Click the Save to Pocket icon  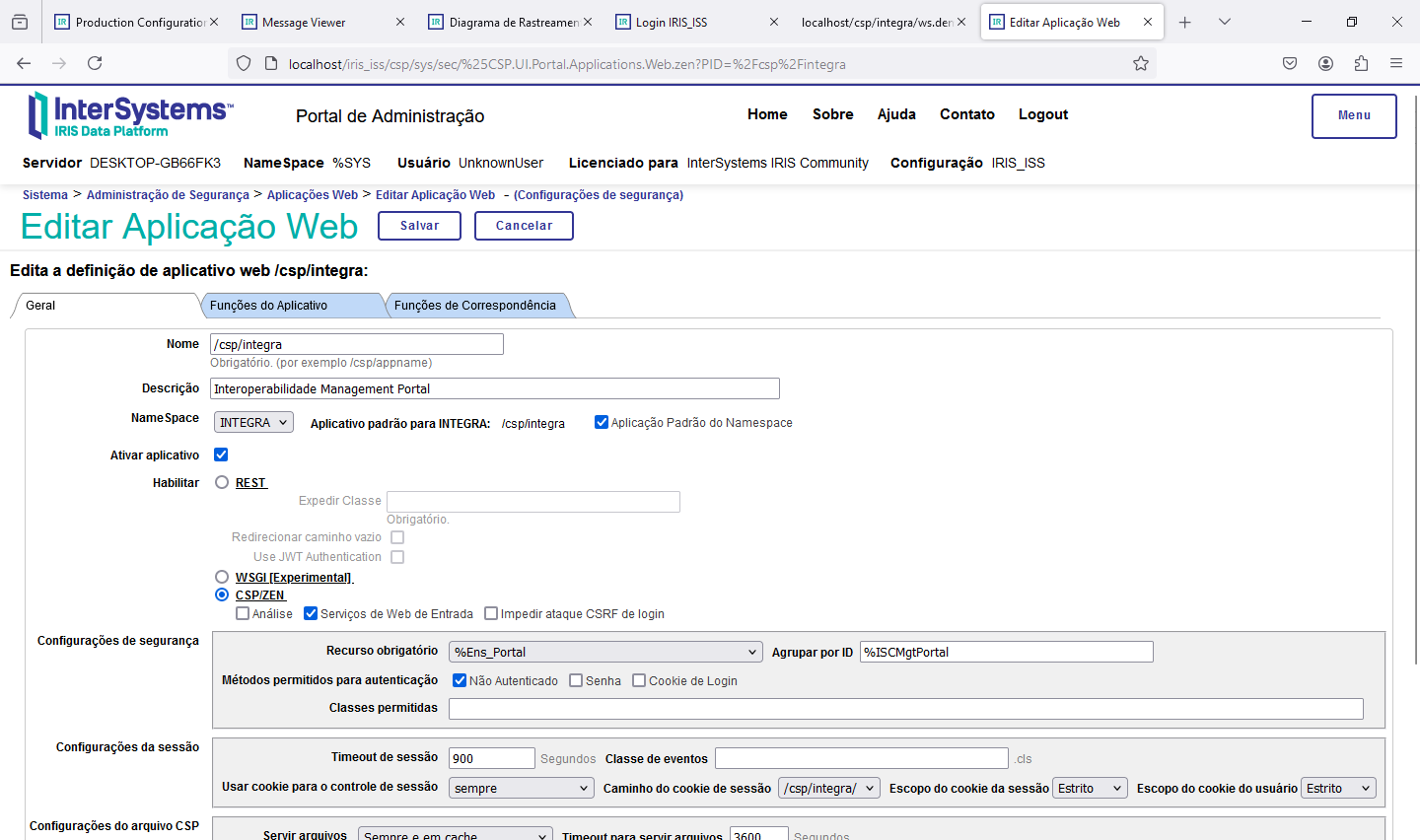coord(1290,63)
